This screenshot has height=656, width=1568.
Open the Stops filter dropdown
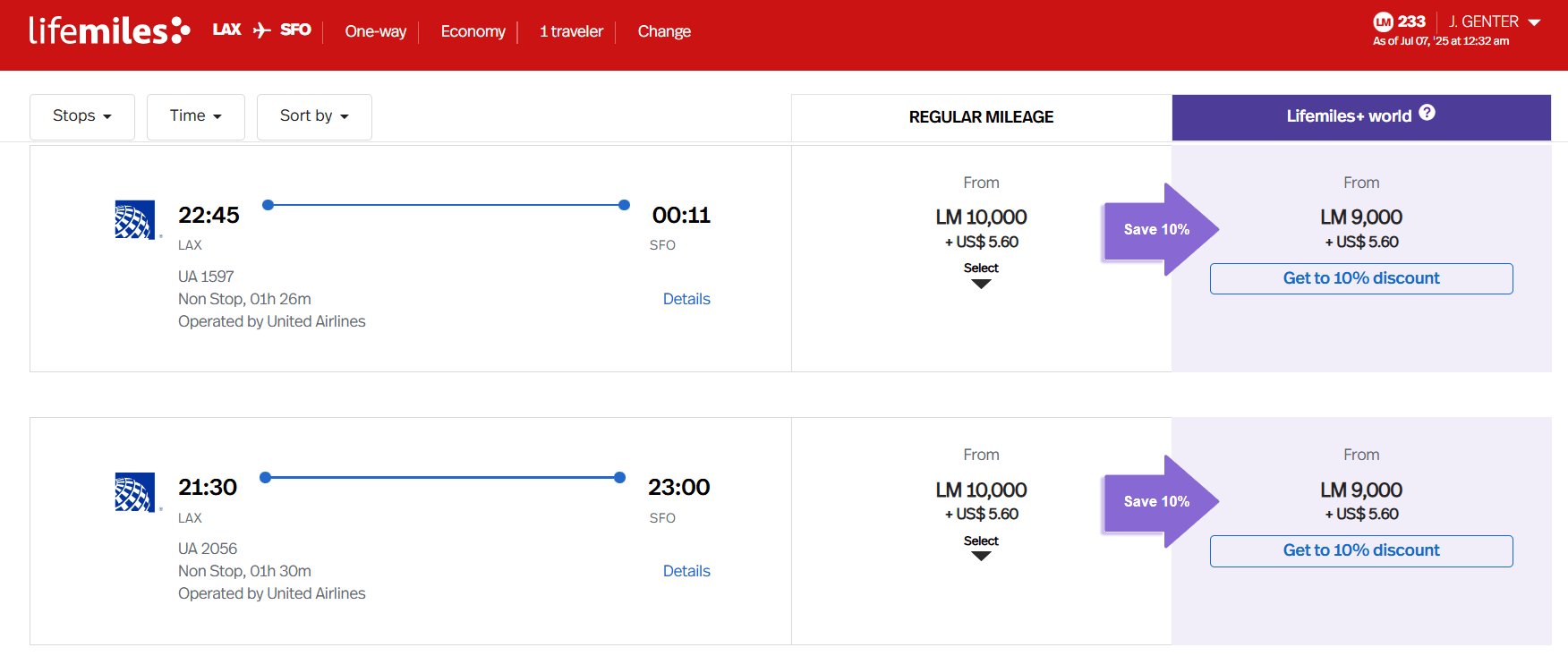tap(82, 116)
